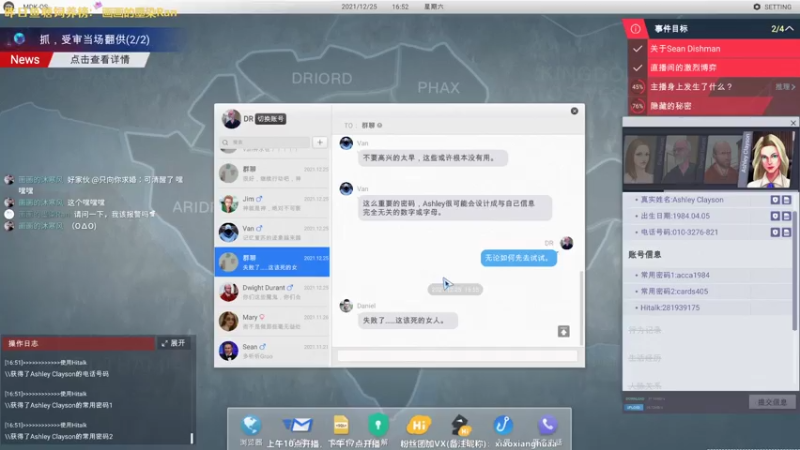Click first icon beside 电话号码 010-3276-821 row
The height and width of the screenshot is (450, 800).
click(x=775, y=232)
